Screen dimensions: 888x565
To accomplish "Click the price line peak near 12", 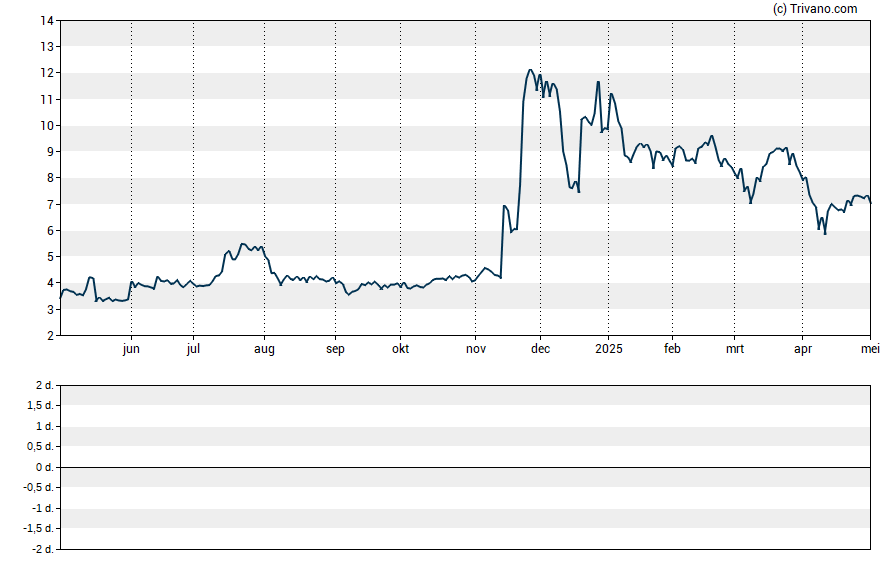I will (x=530, y=70).
